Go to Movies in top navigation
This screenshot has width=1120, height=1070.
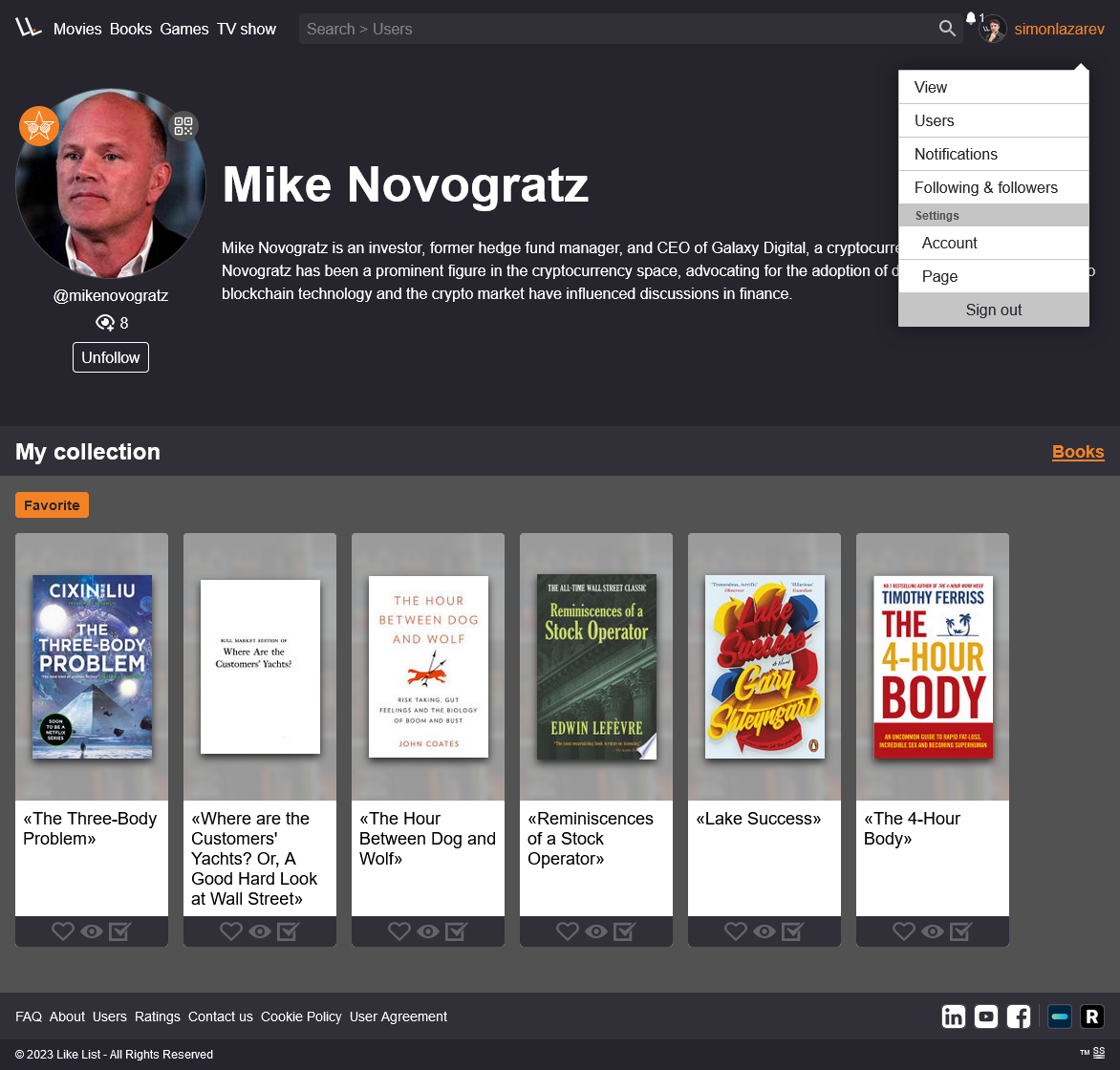point(77,30)
